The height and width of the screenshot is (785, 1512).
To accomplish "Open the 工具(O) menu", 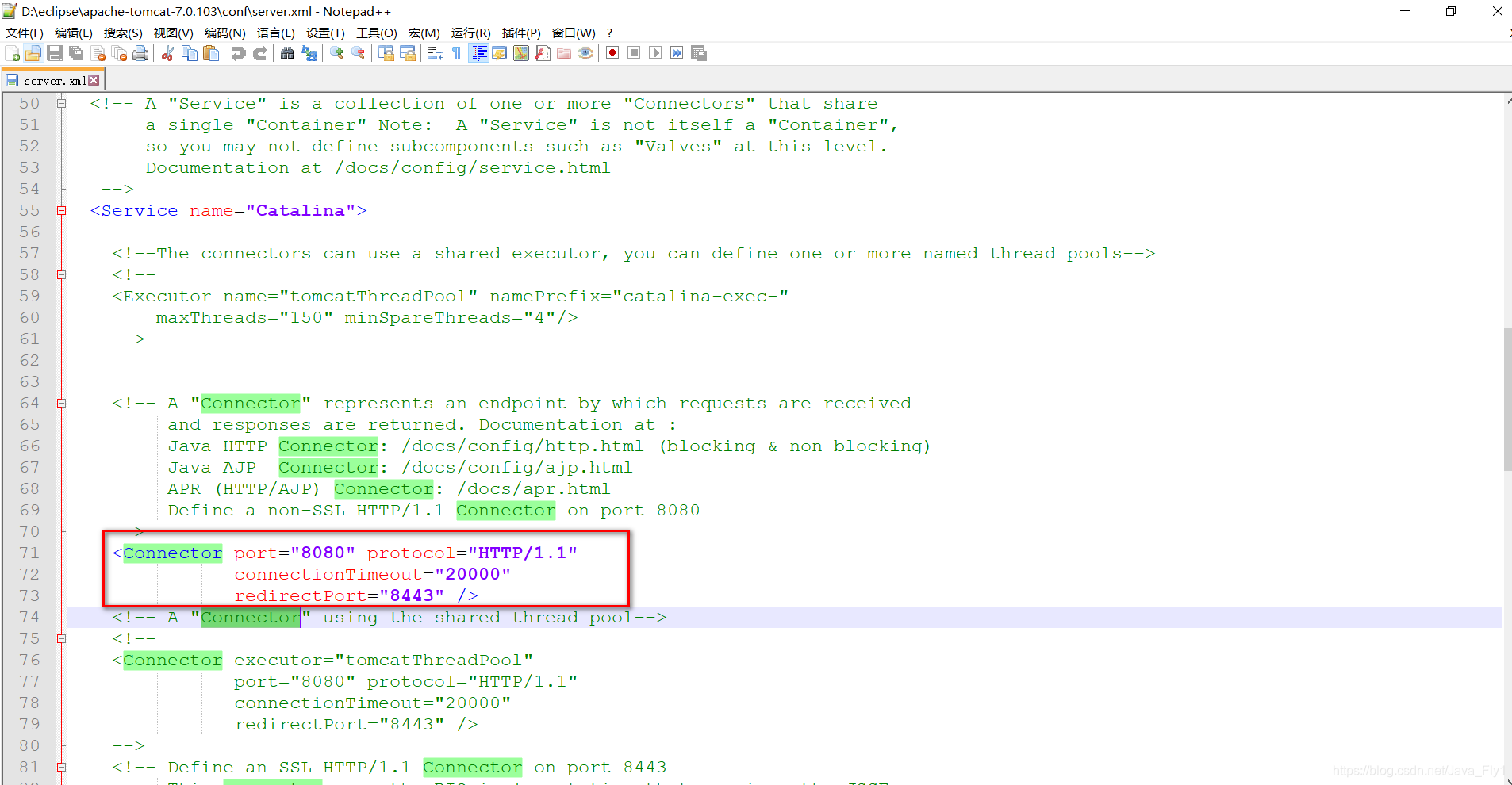I will tap(377, 33).
